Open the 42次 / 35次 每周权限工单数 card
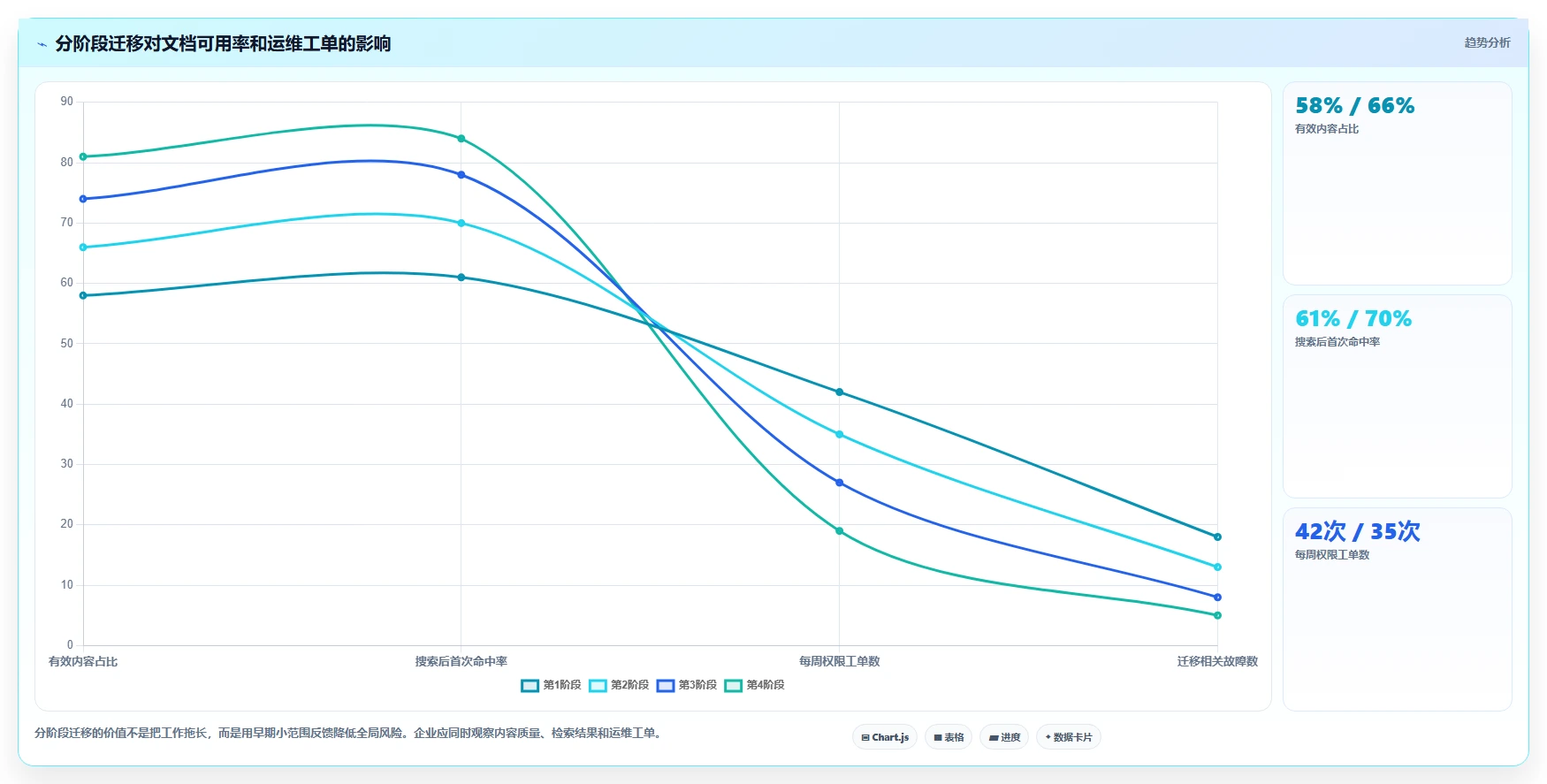 tap(1398, 610)
